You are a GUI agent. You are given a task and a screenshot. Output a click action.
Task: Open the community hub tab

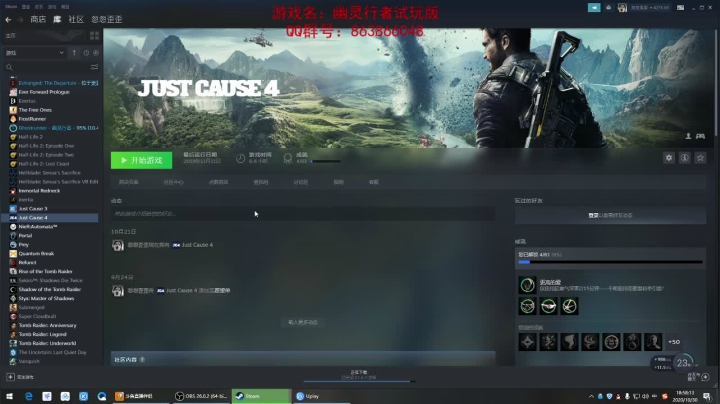click(174, 182)
